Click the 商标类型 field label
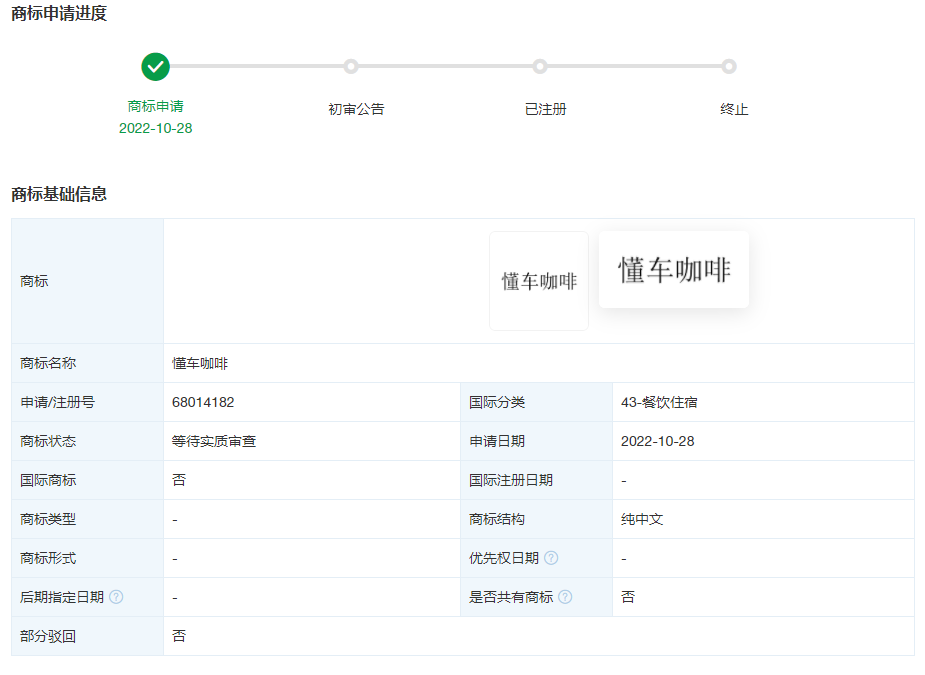 coord(48,519)
